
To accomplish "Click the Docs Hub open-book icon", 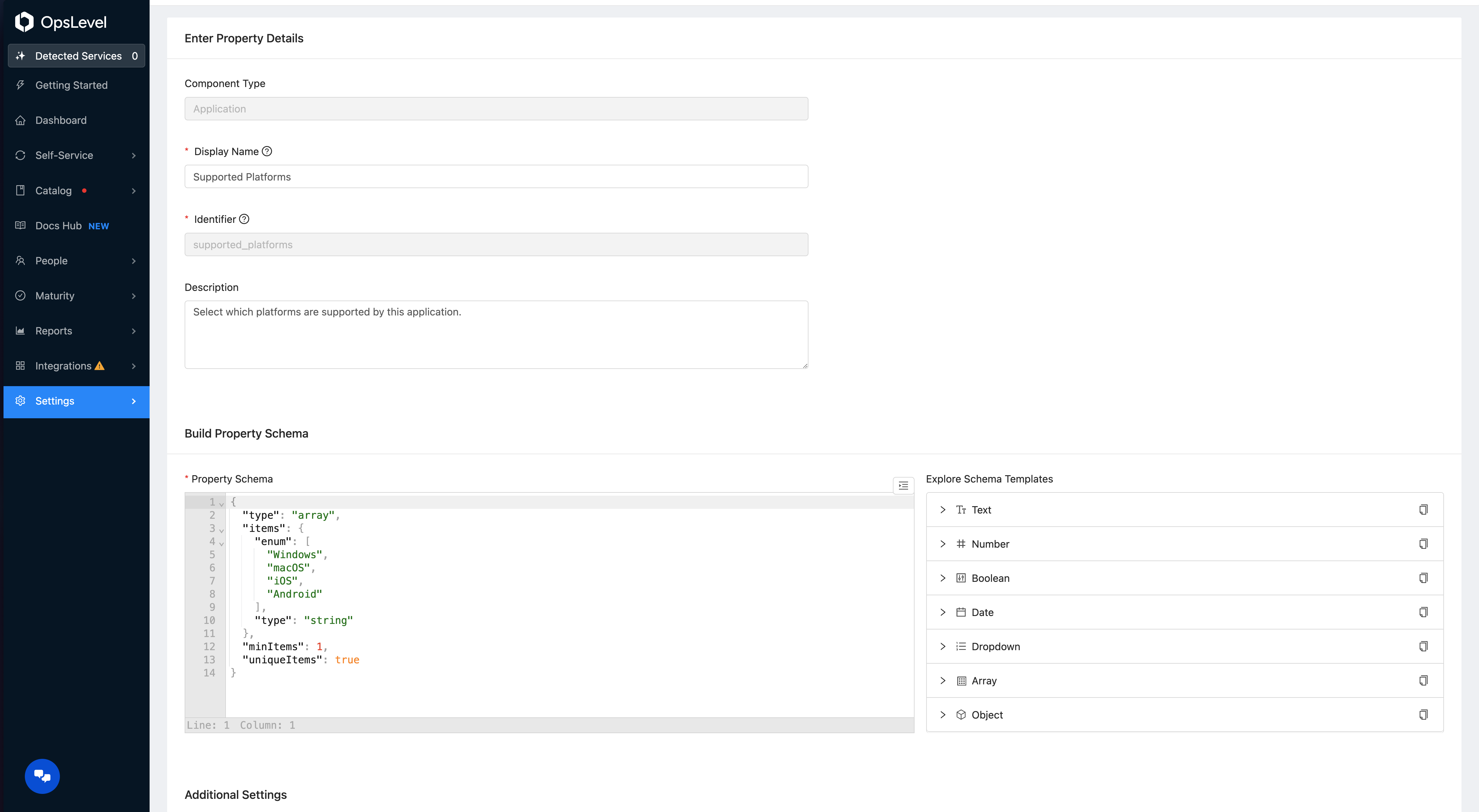I will pyautogui.click(x=21, y=225).
